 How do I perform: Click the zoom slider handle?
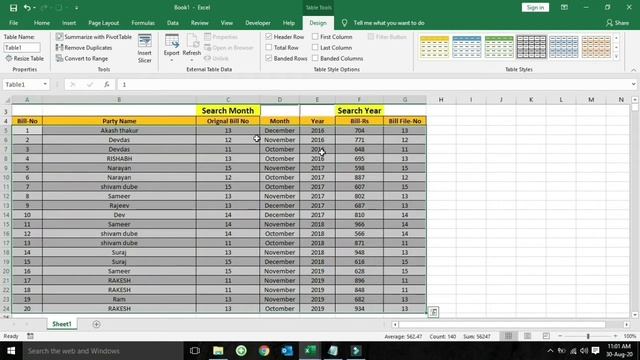pos(588,336)
